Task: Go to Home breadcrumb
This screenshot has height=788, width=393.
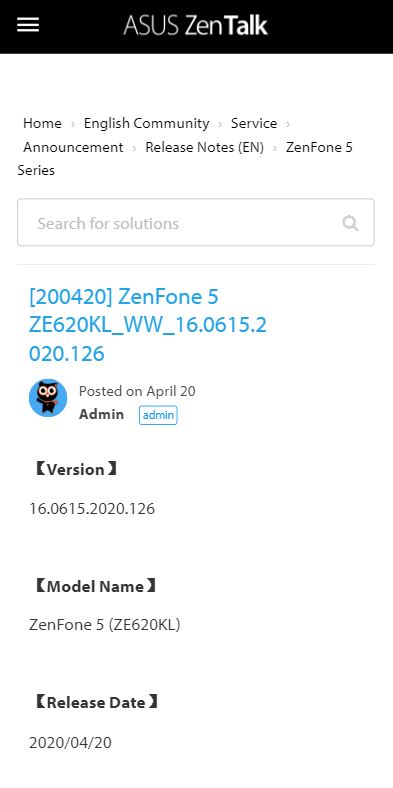Action: coord(42,123)
